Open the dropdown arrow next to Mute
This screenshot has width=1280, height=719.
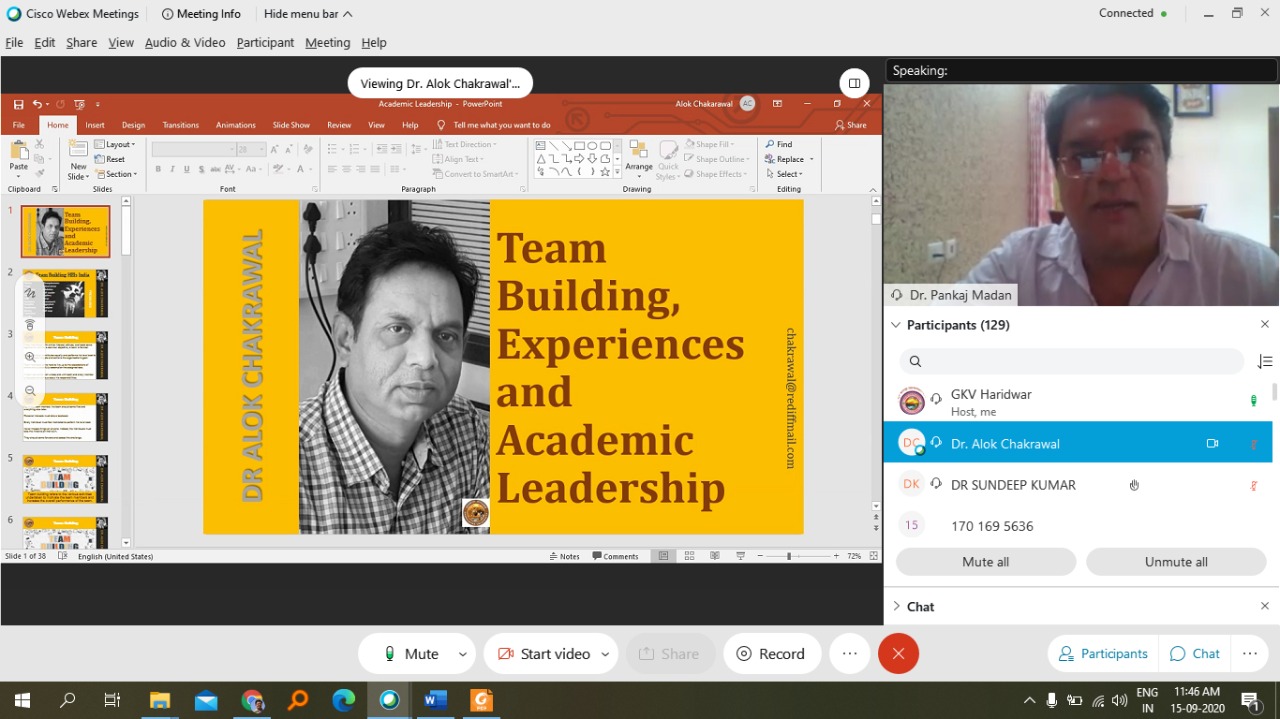[x=462, y=654]
